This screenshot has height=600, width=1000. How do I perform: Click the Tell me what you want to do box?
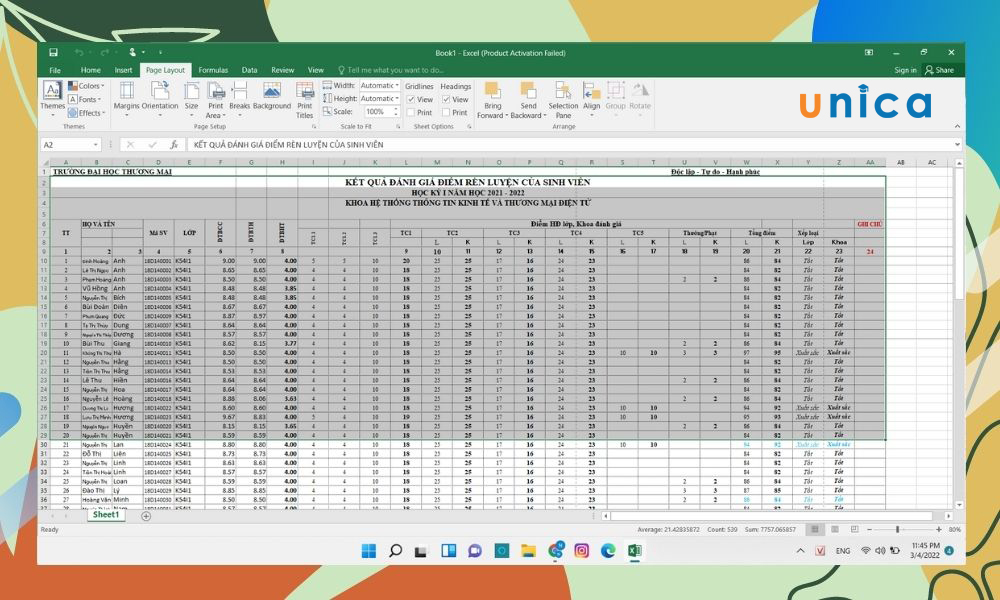[391, 70]
